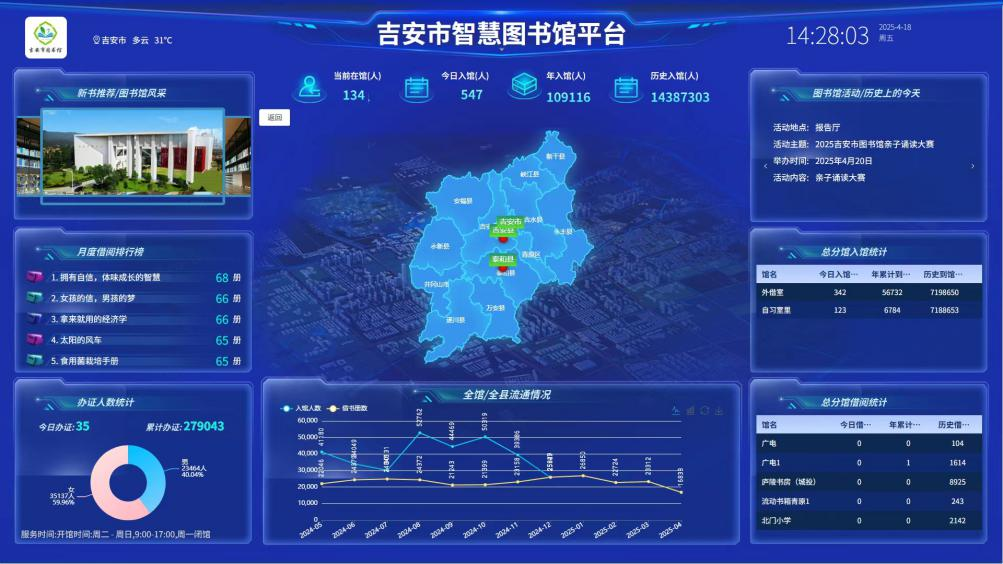Click the 今日入馆 column header
Viewport: 1003px width, 564px height.
(x=839, y=274)
